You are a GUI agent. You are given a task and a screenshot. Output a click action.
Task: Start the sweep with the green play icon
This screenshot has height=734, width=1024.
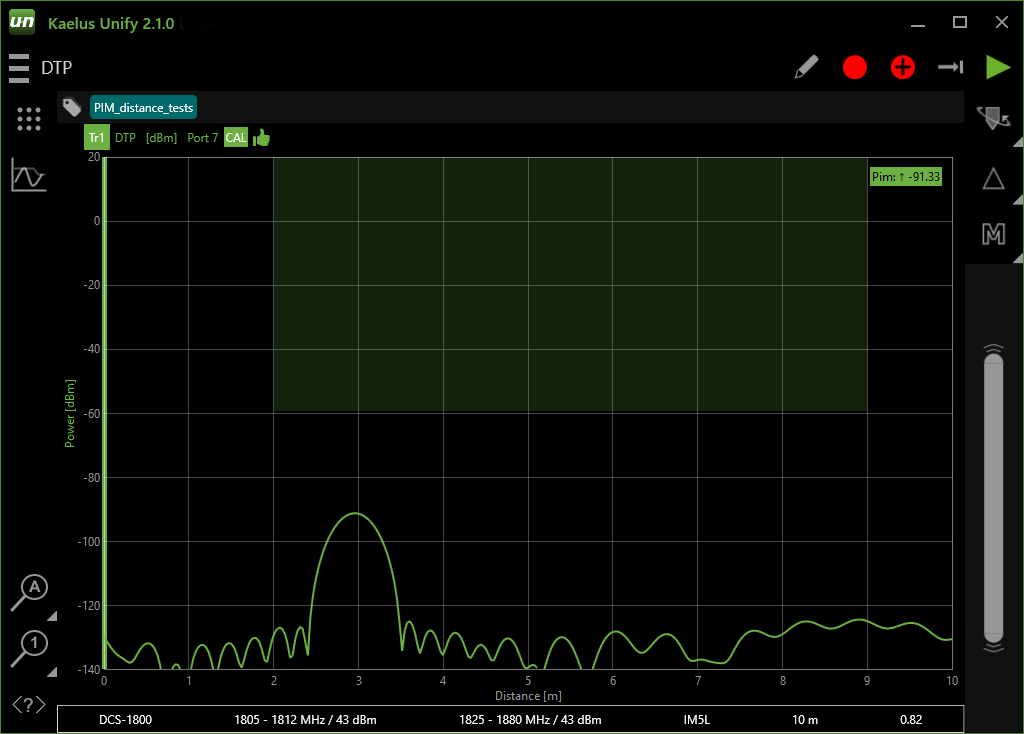(x=996, y=67)
